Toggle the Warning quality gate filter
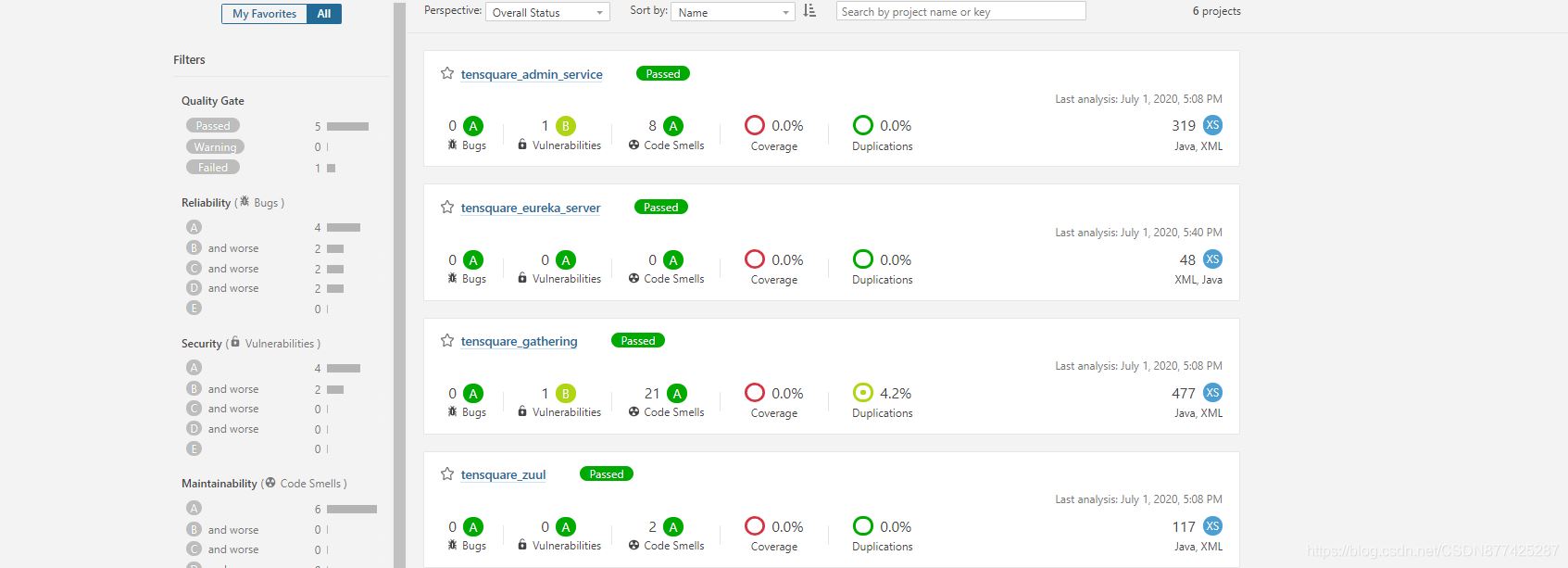Image resolution: width=1568 pixels, height=568 pixels. click(215, 147)
